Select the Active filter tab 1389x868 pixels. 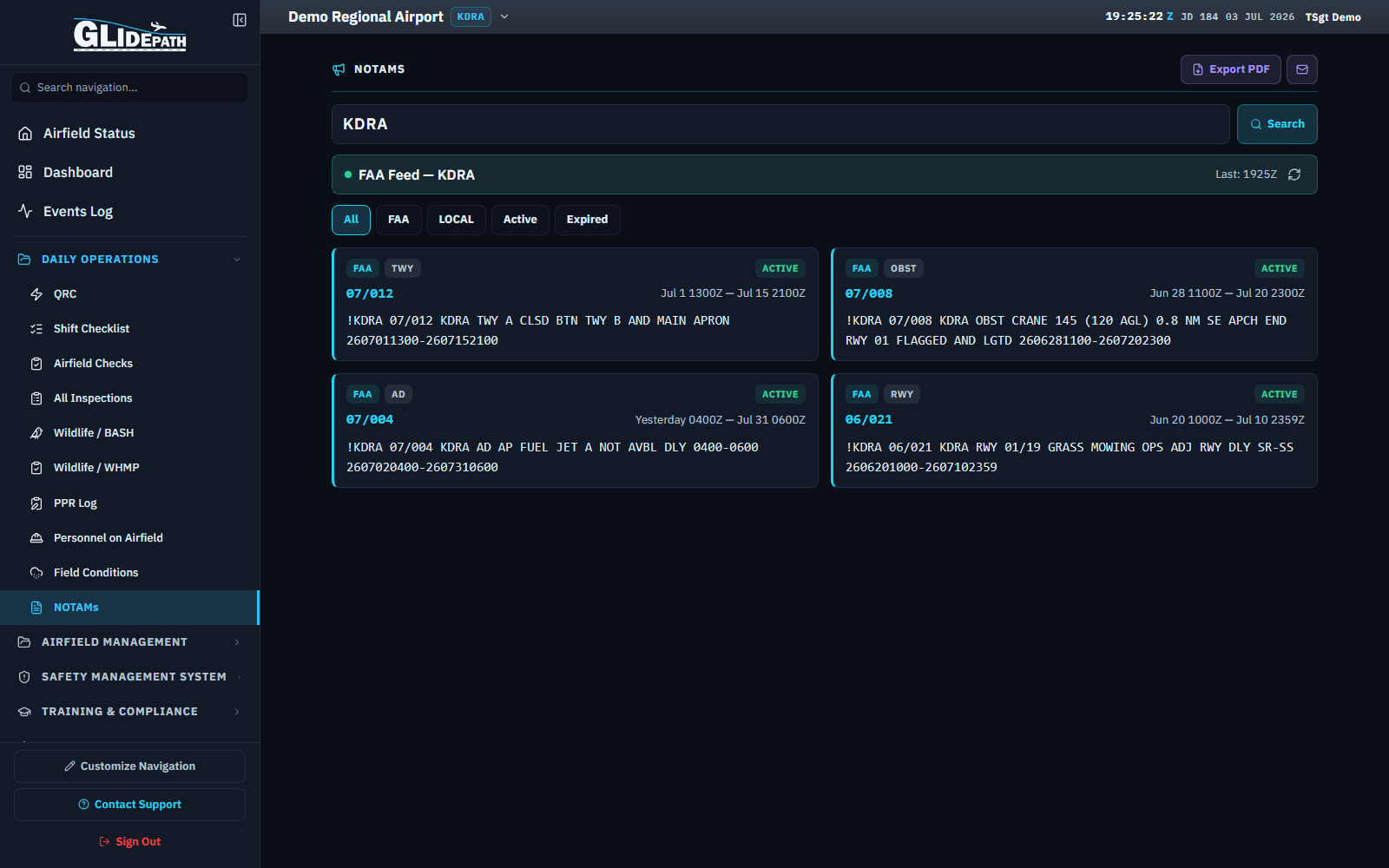(x=520, y=220)
